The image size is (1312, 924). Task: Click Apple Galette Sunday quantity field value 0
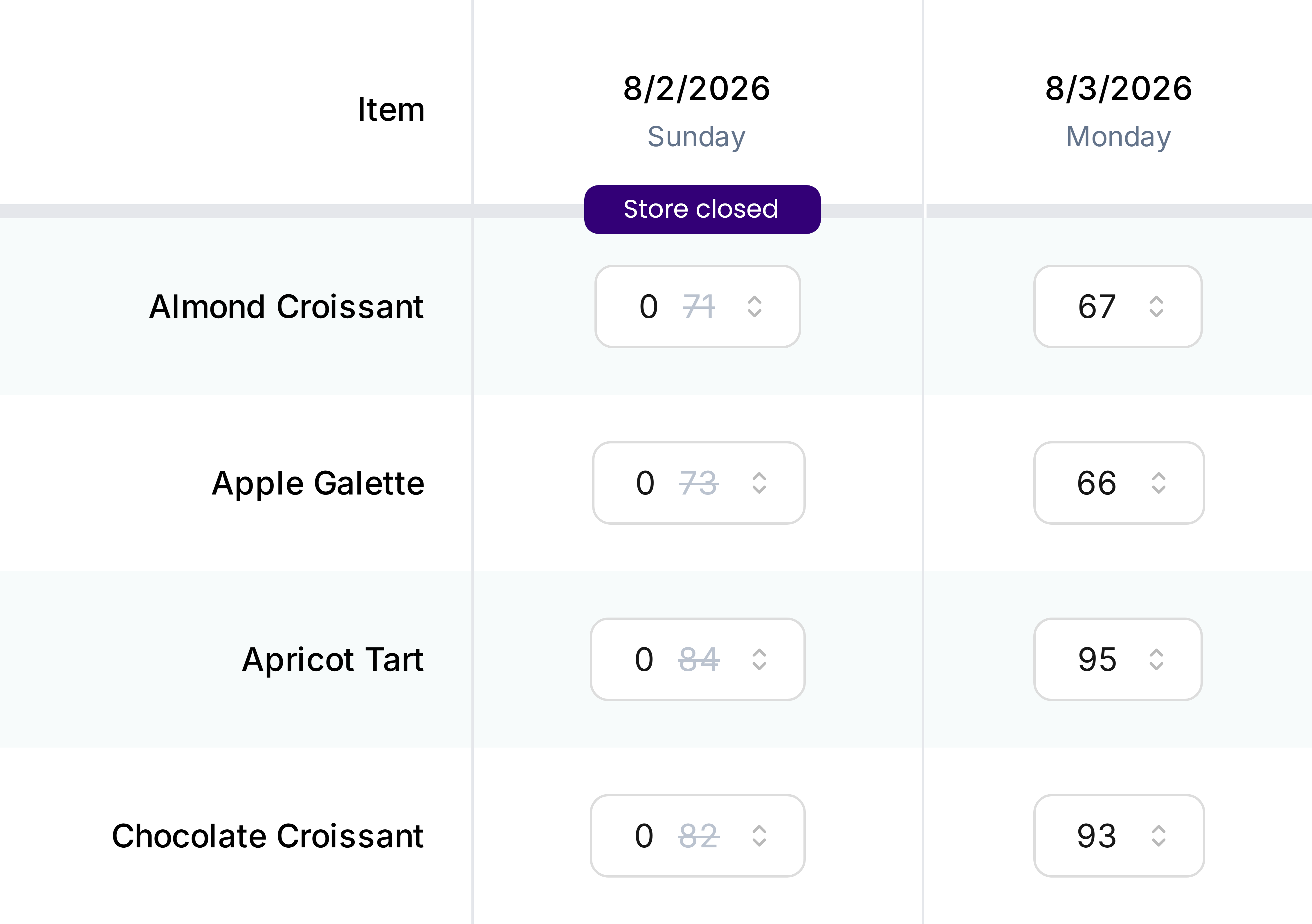click(x=645, y=483)
